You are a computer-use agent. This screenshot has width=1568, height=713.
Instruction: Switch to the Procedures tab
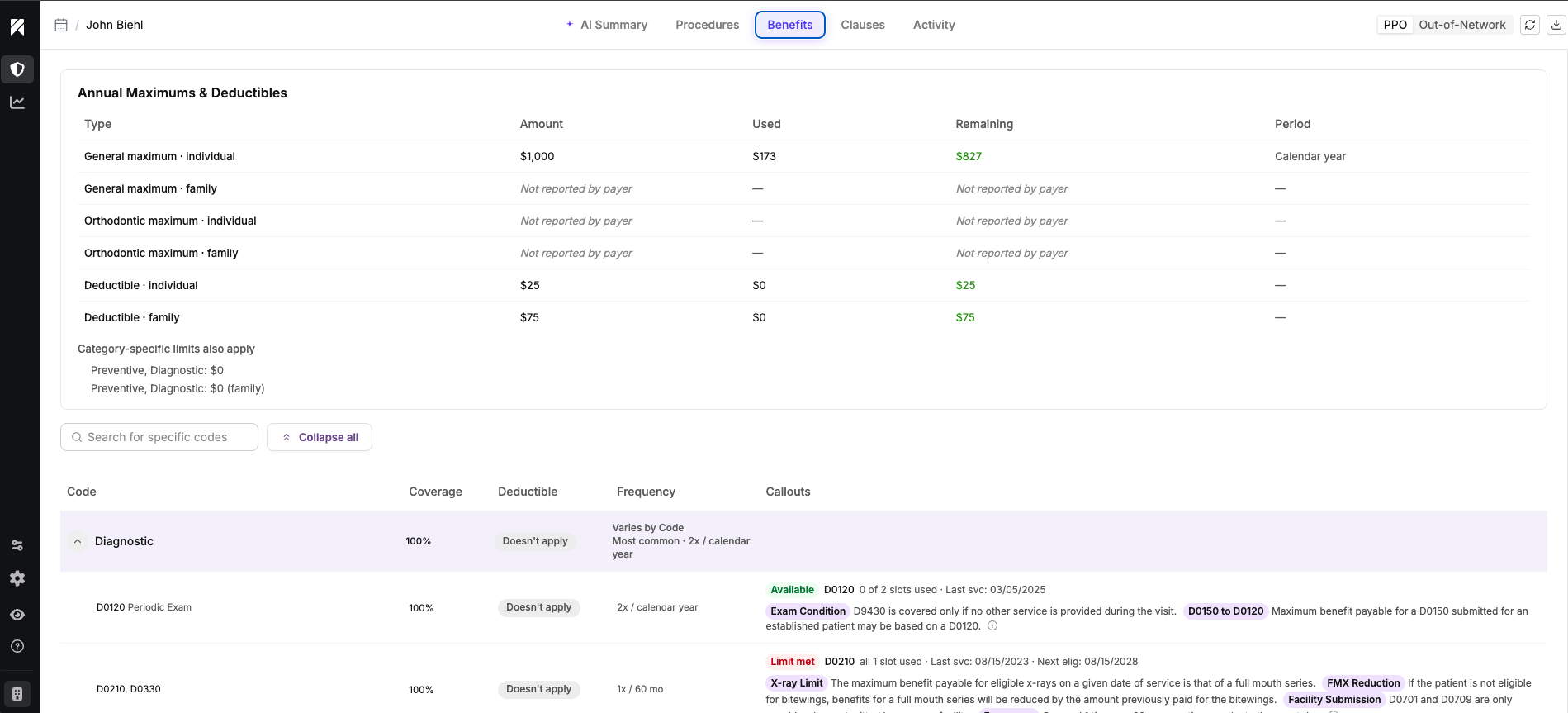[708, 25]
